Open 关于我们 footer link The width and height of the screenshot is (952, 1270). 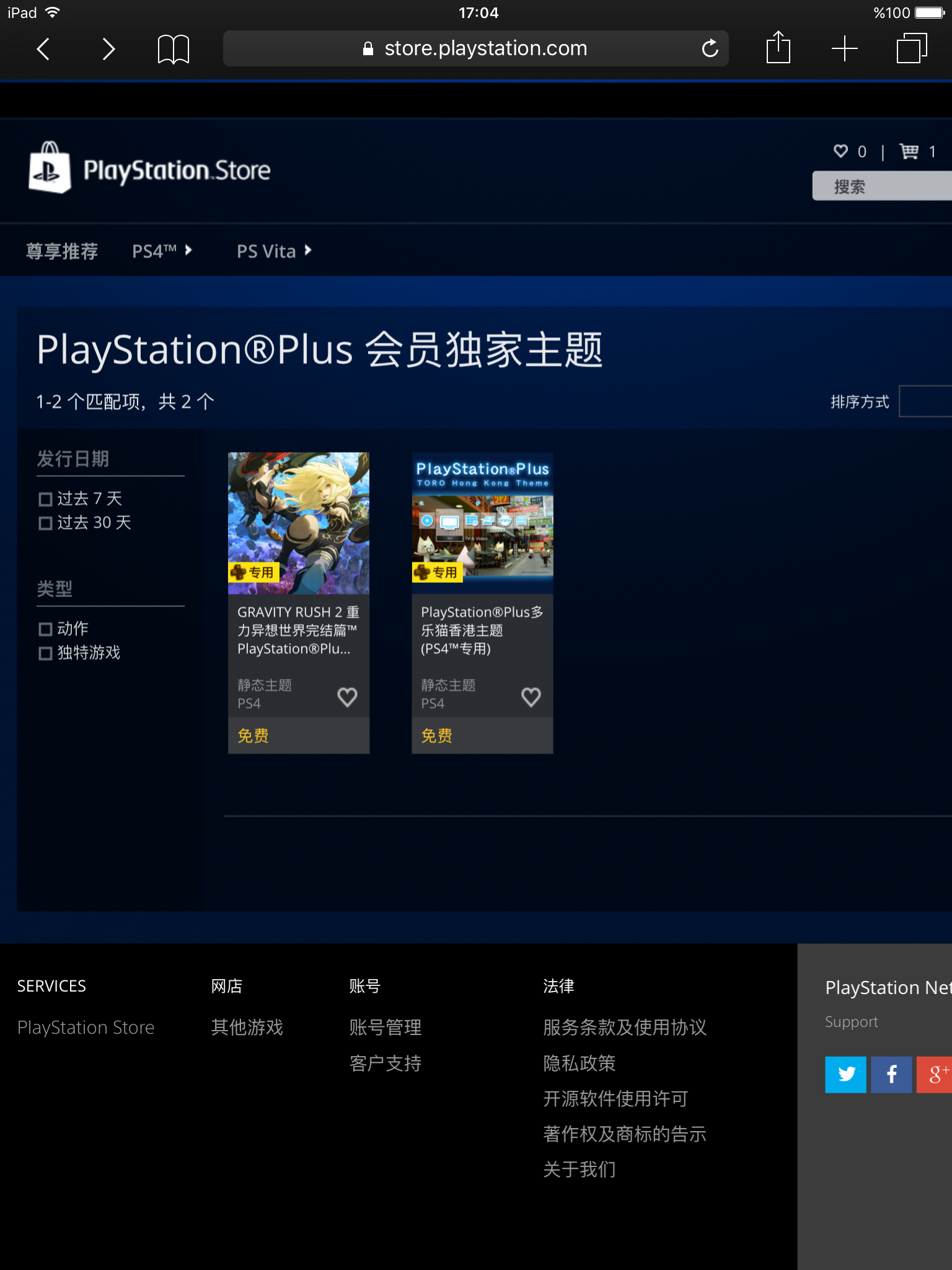[x=580, y=1170]
